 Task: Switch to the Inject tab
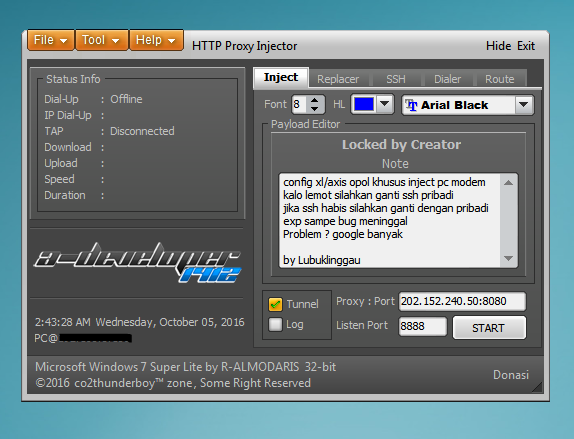(281, 78)
